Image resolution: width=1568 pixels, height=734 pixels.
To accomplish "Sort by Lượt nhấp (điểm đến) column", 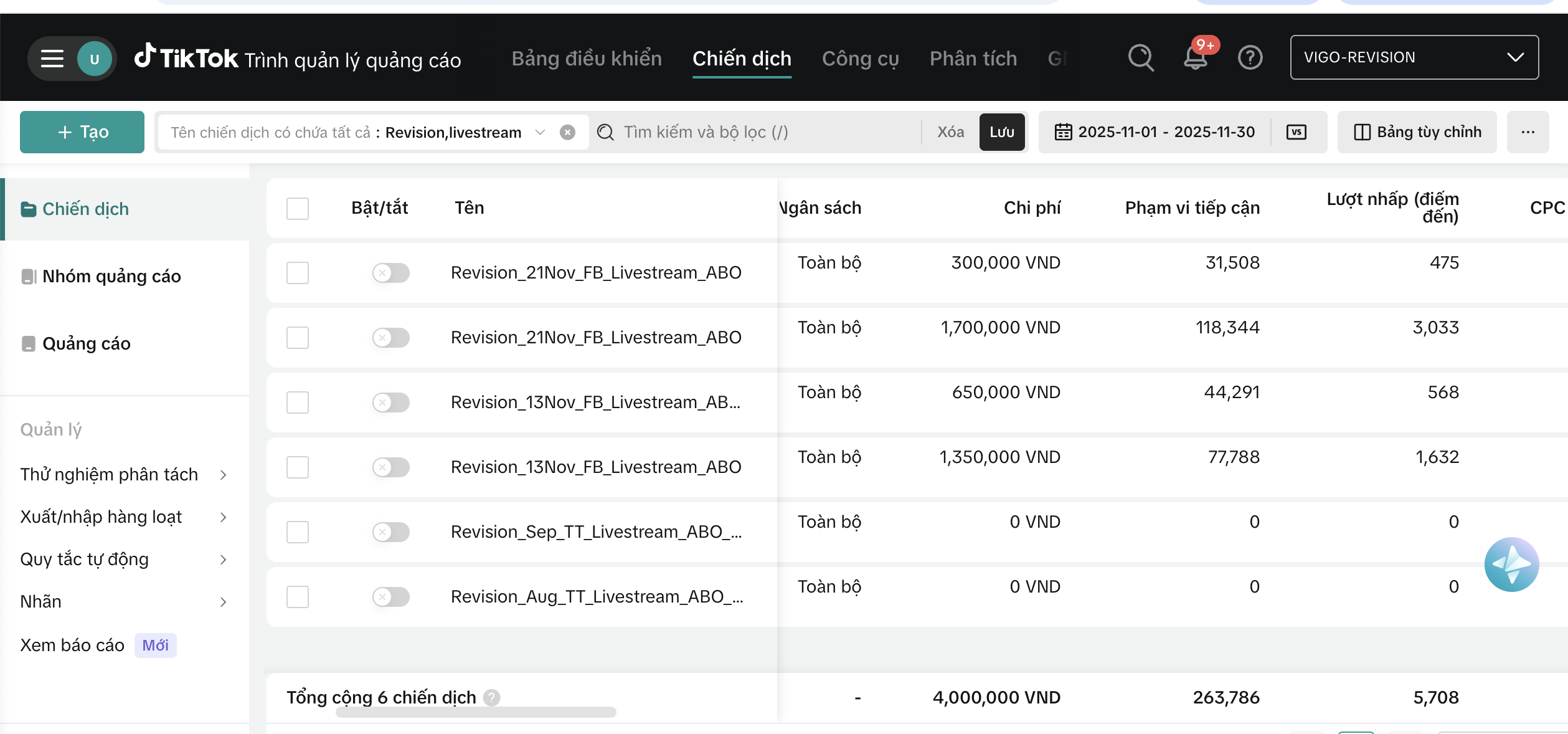I will click(1392, 208).
